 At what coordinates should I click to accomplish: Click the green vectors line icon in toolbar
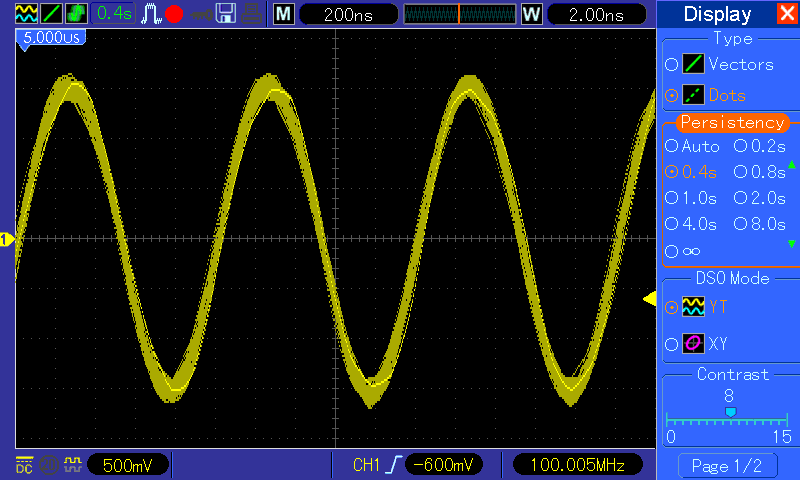(52, 13)
